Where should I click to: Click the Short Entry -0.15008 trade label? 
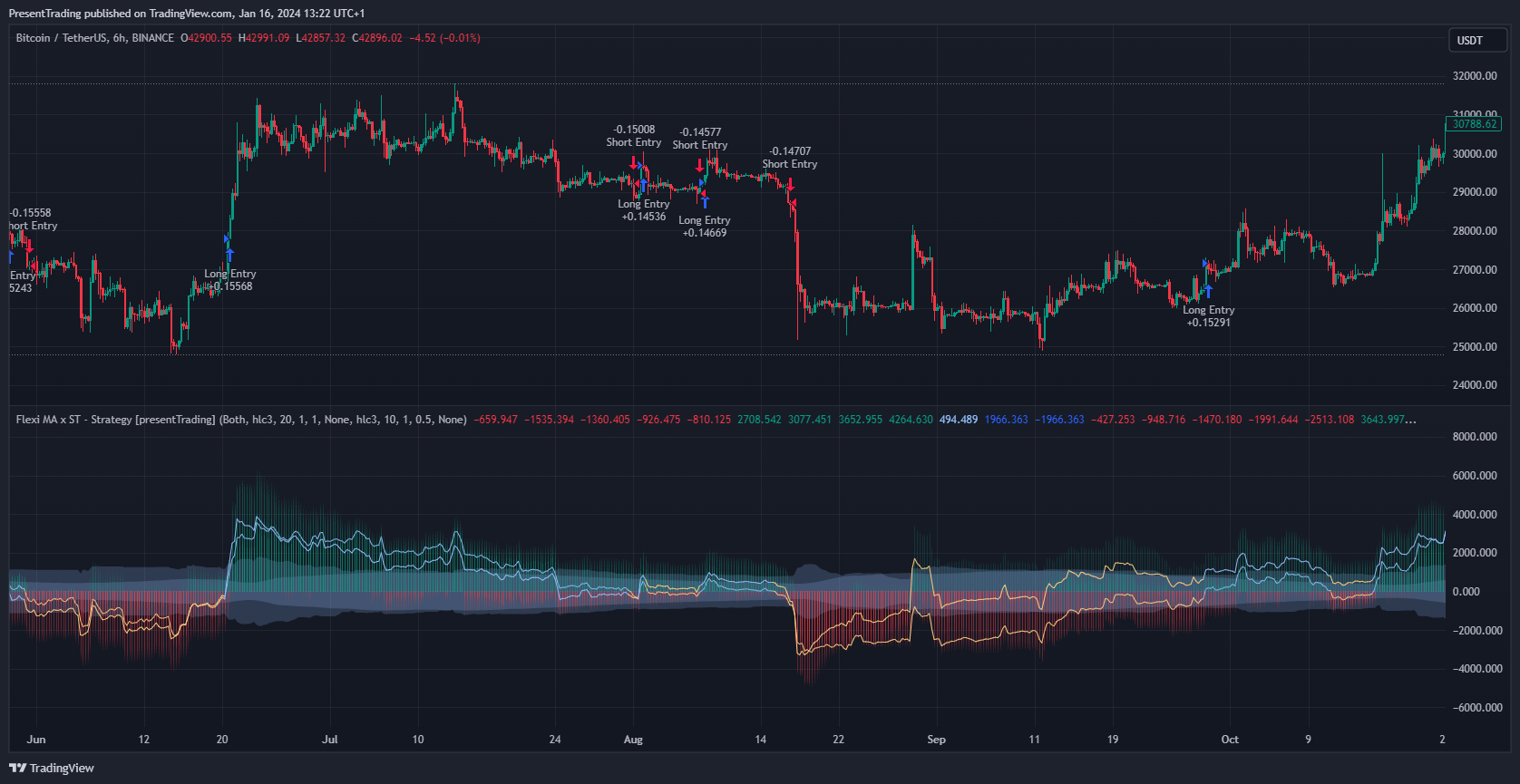click(x=634, y=136)
